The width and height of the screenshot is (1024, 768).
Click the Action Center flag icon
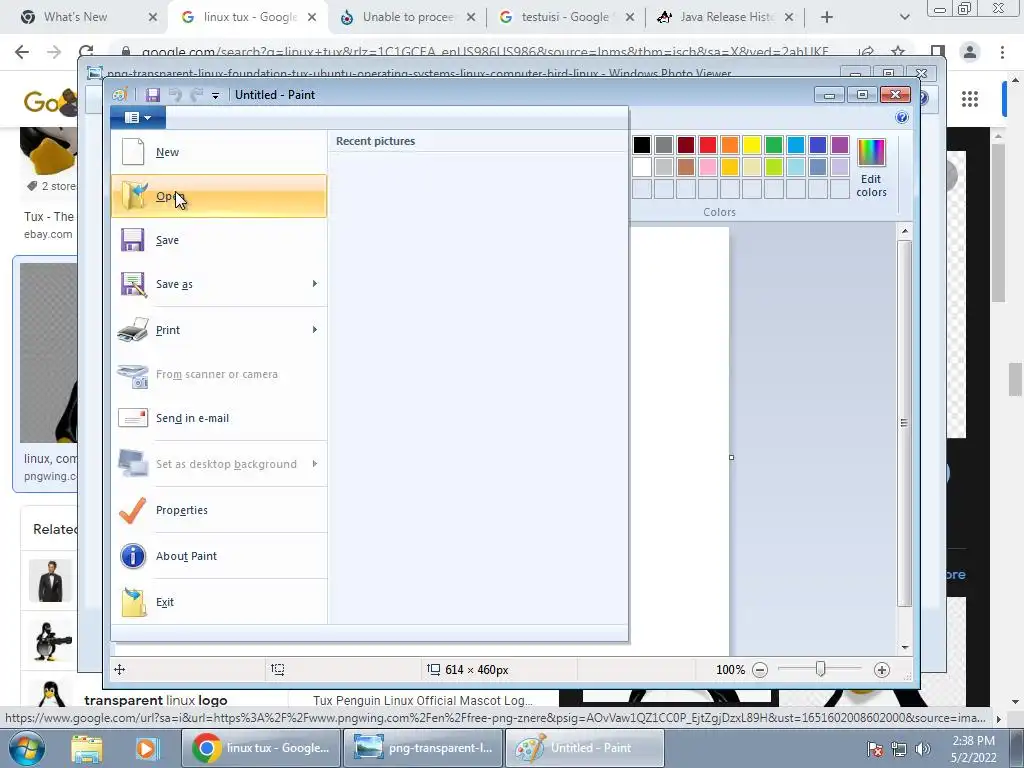(x=876, y=749)
